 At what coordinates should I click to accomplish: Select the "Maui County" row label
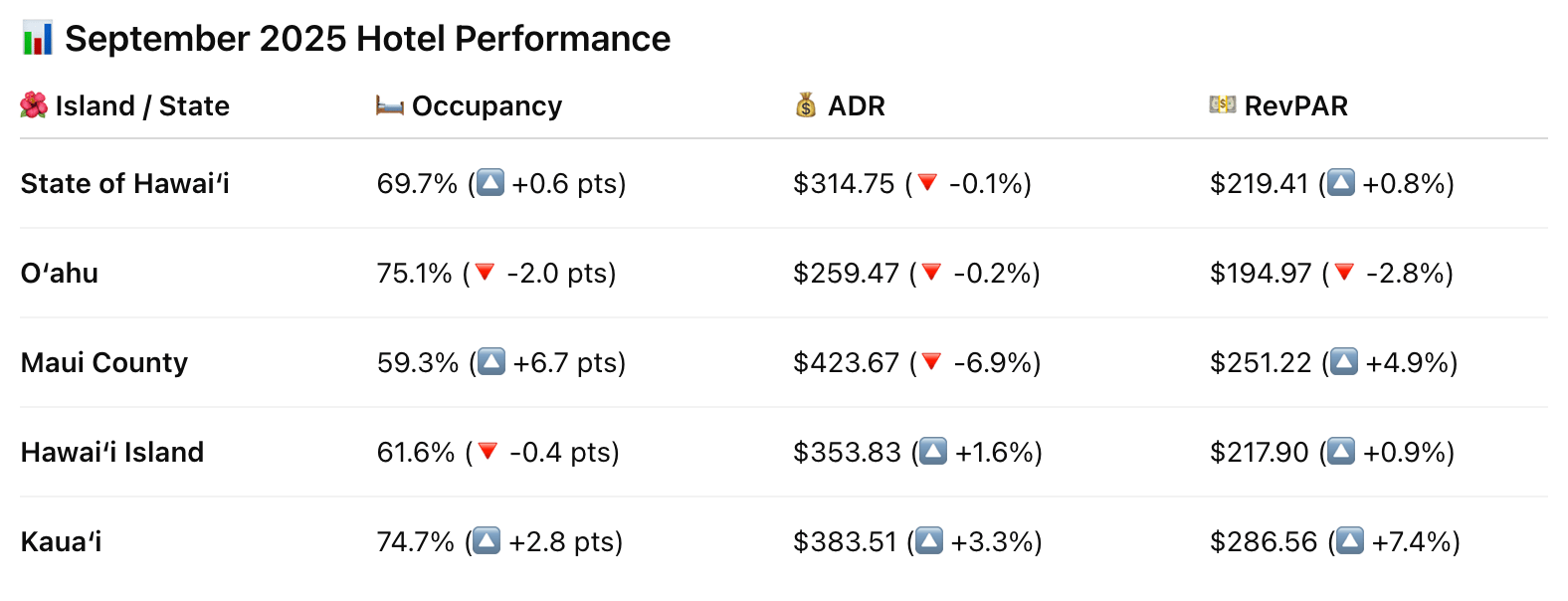click(x=104, y=362)
